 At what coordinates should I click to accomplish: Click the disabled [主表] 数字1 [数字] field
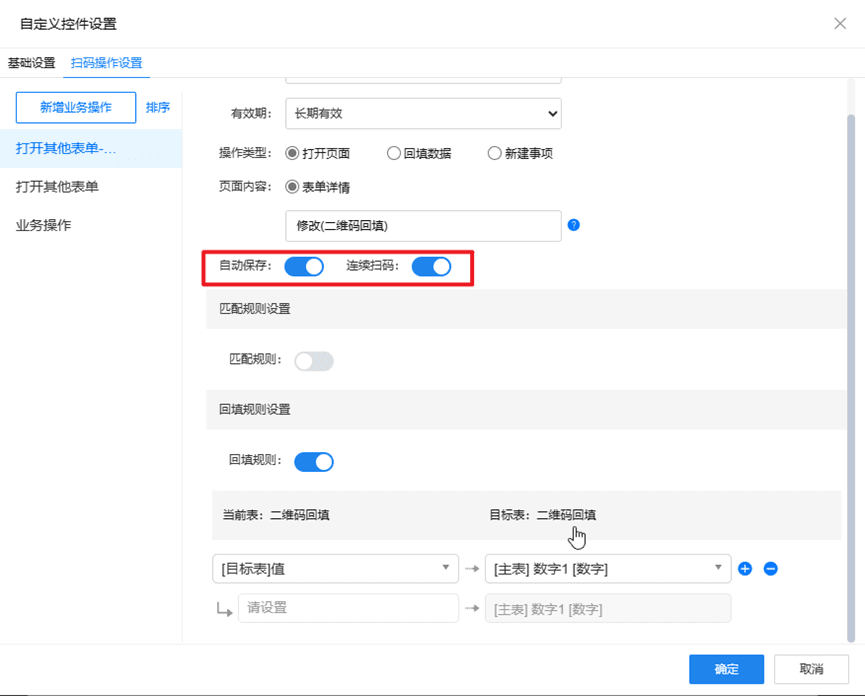click(608, 608)
